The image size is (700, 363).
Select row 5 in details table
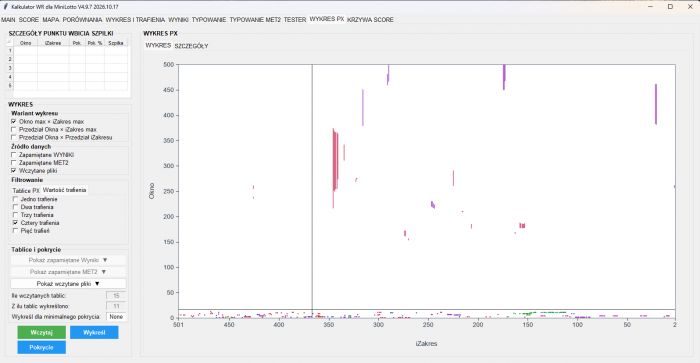tap(10, 85)
